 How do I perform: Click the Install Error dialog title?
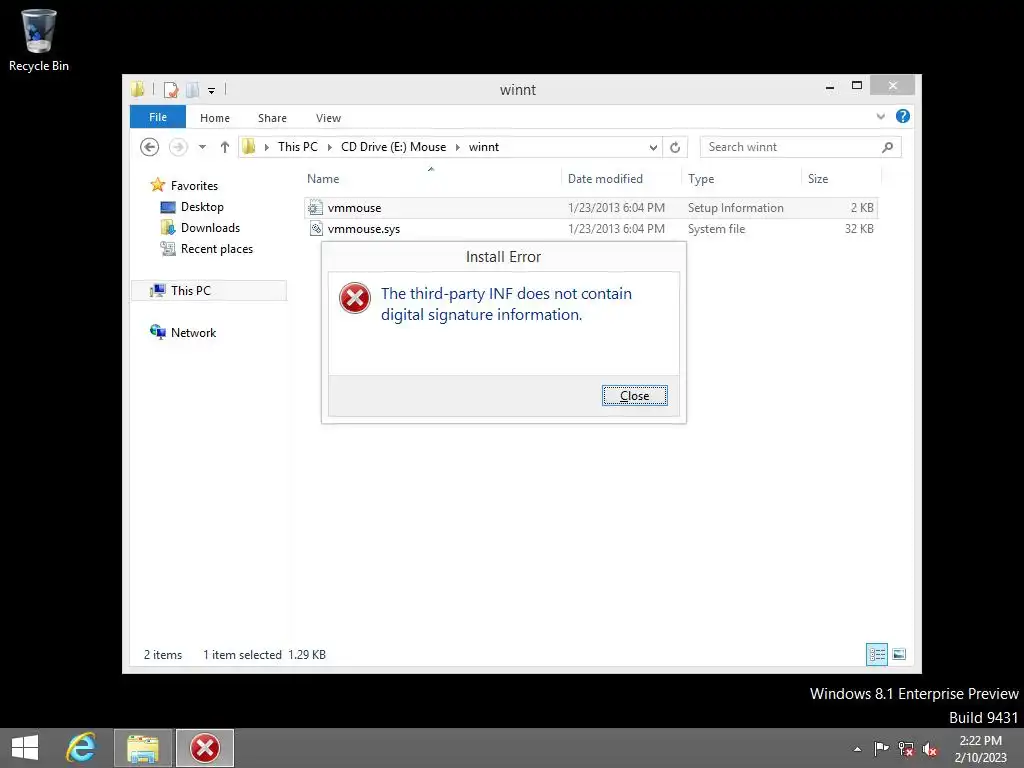[x=504, y=257]
